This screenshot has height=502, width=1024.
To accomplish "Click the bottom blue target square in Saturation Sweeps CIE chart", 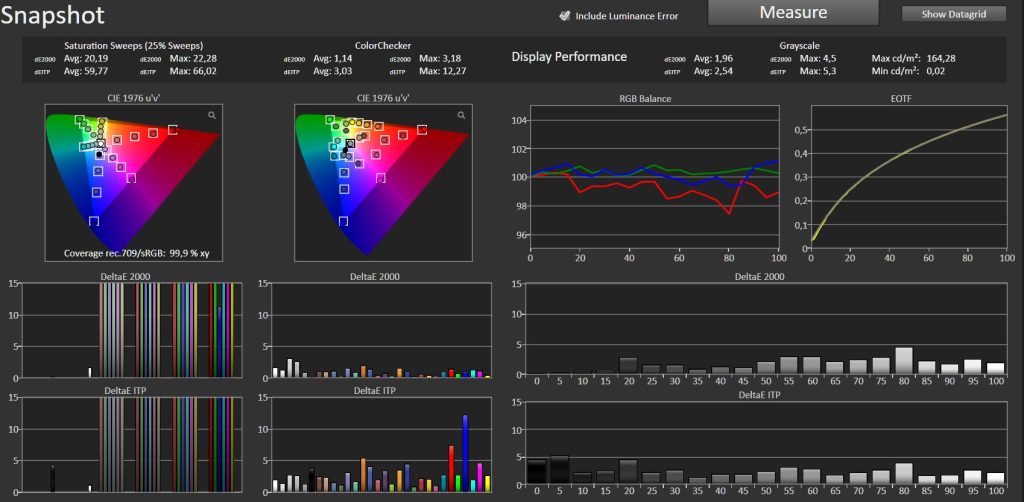I will click(94, 221).
